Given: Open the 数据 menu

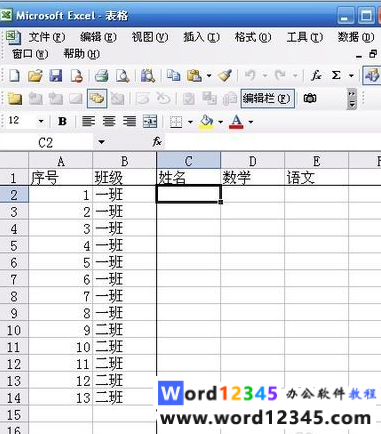Looking at the screenshot, I should pyautogui.click(x=356, y=37).
